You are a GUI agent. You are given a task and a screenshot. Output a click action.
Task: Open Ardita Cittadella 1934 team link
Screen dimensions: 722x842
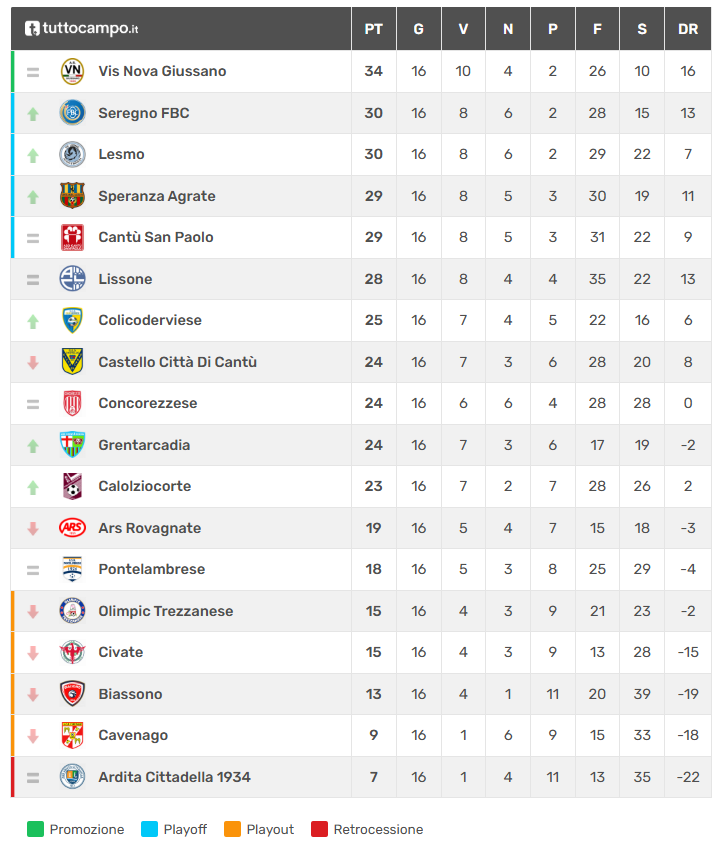174,777
